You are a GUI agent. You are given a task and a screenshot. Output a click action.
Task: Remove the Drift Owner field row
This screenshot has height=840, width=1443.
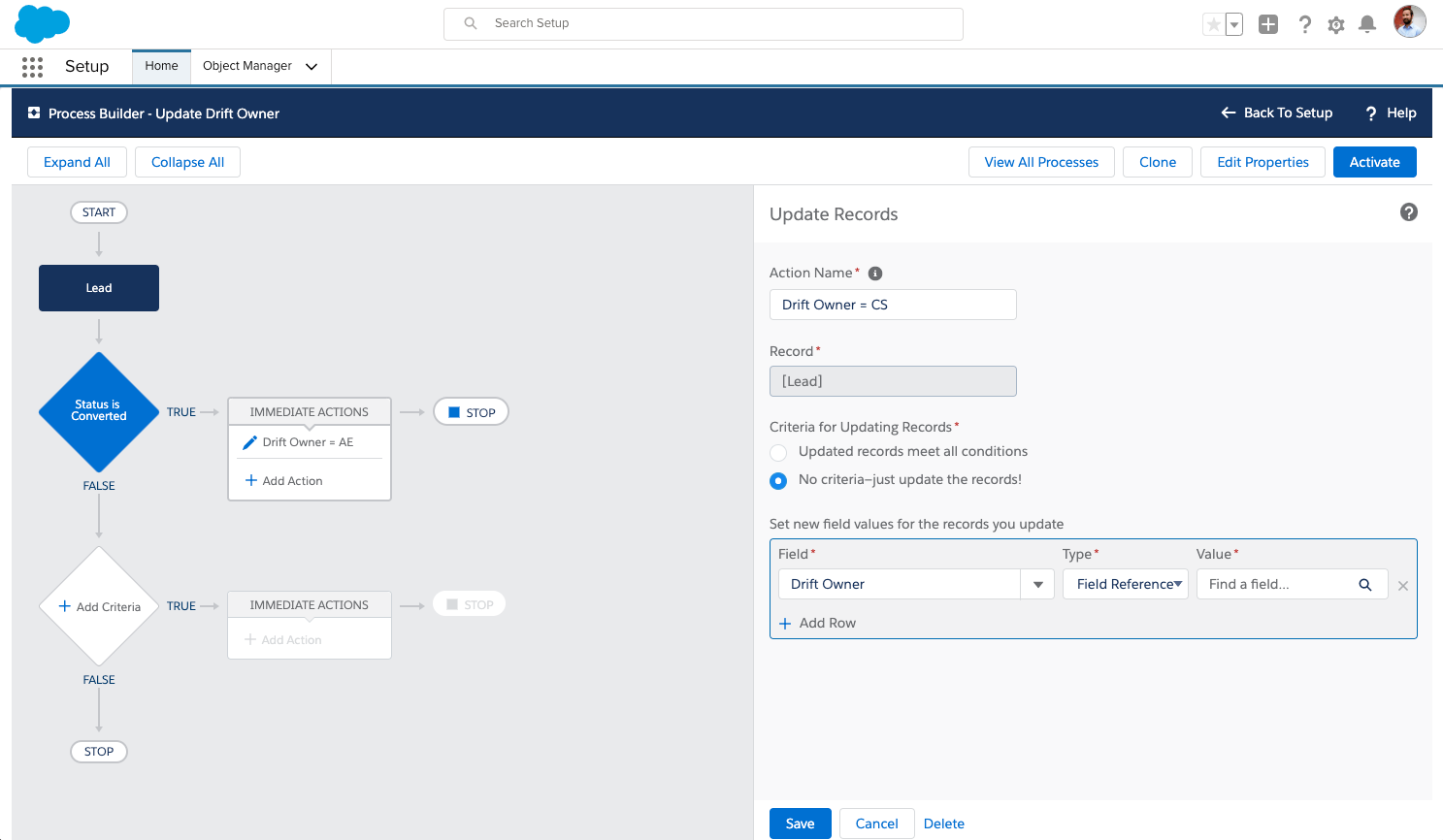[x=1403, y=586]
